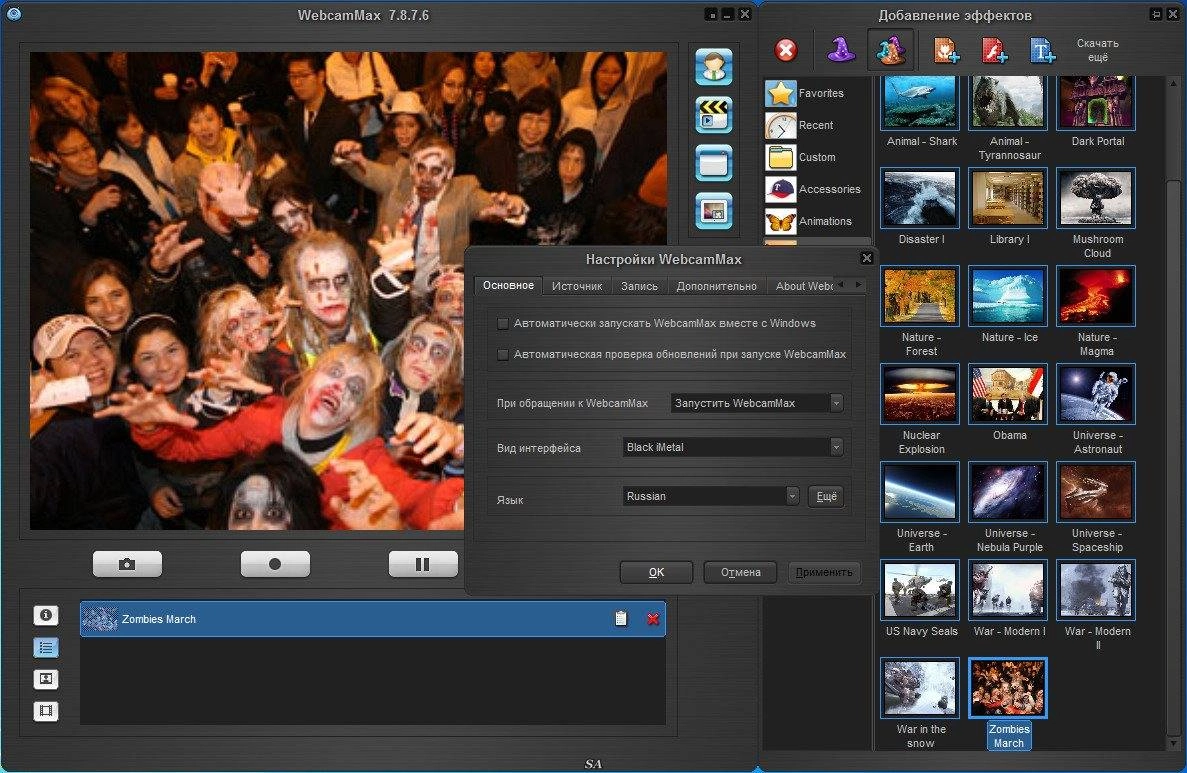Viewport: 1187px width, 773px height.
Task: Click the picture gallery icon on the left
Action: coord(45,679)
